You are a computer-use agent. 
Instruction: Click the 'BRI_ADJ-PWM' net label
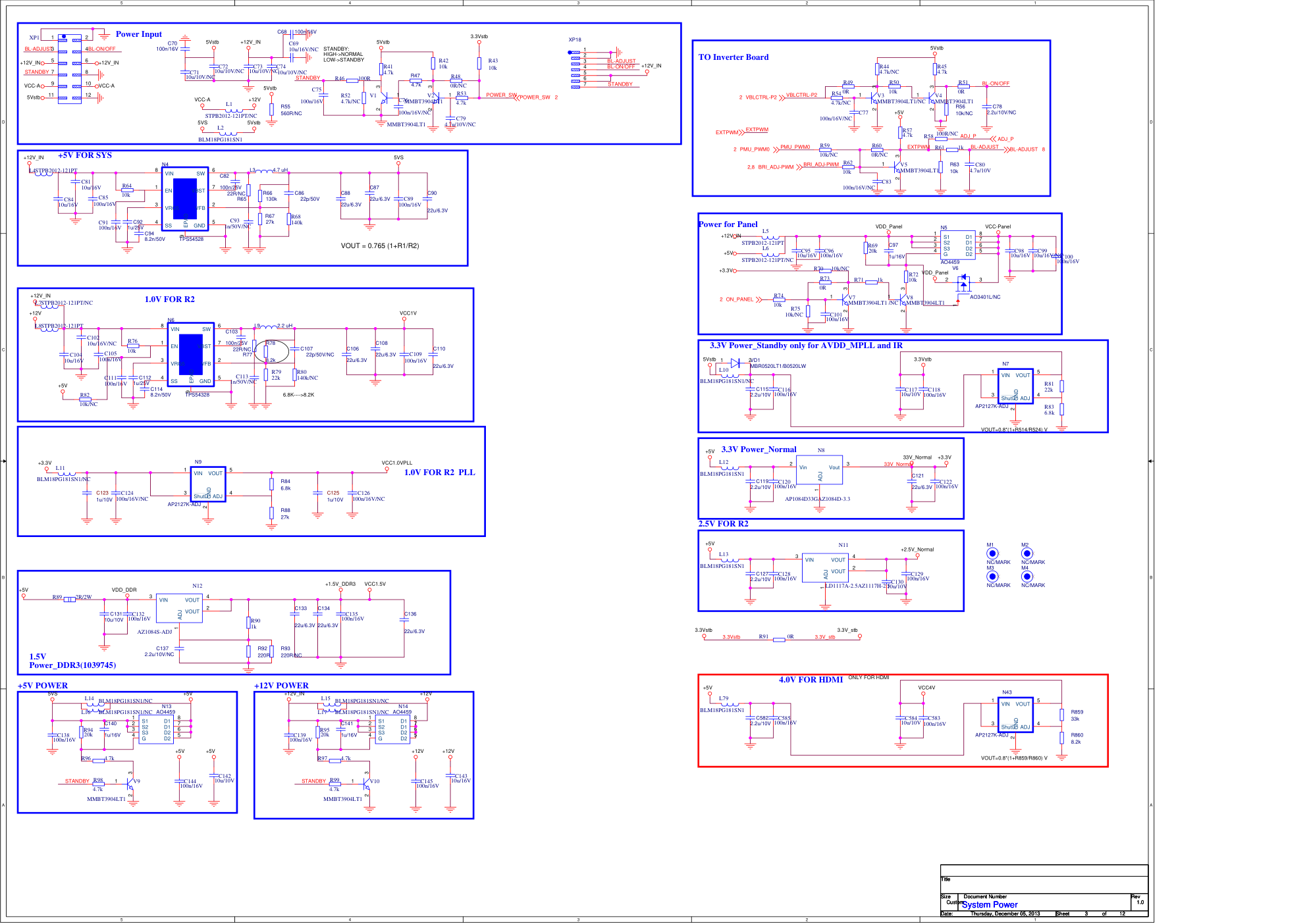(821, 165)
